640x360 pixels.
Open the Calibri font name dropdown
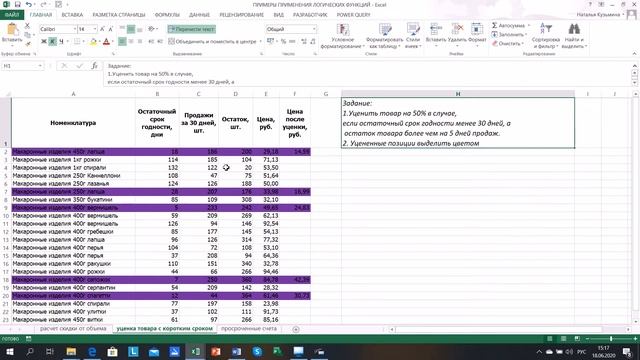tap(75, 29)
